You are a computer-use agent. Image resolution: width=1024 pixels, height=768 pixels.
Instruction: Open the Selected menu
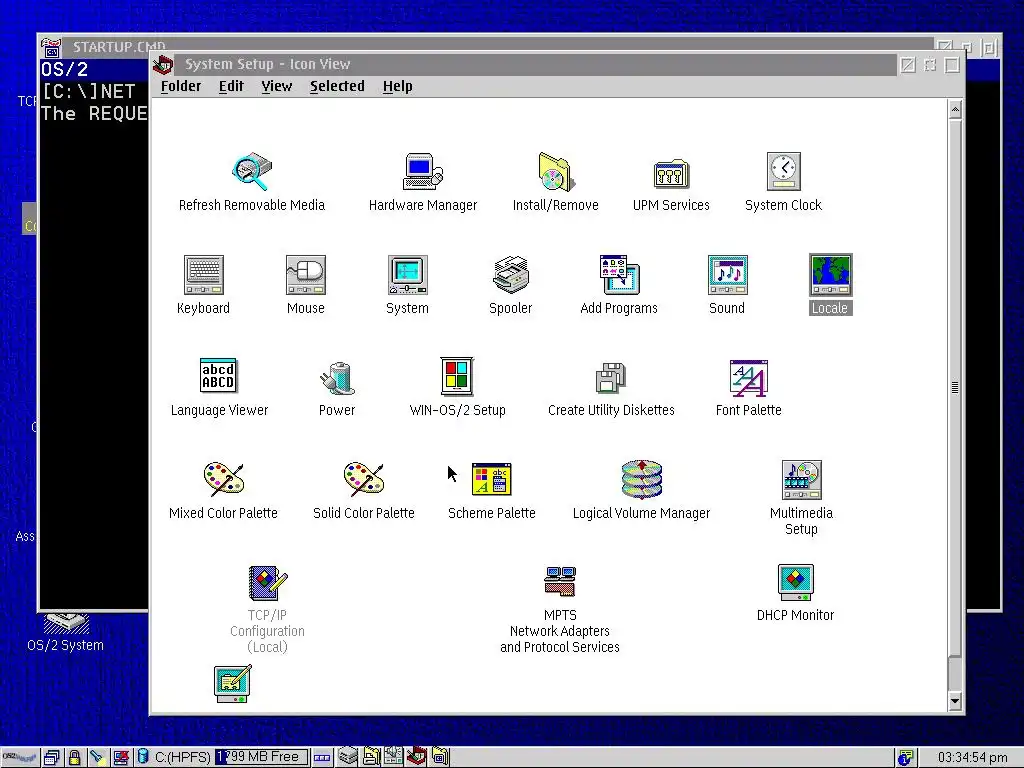pos(337,86)
